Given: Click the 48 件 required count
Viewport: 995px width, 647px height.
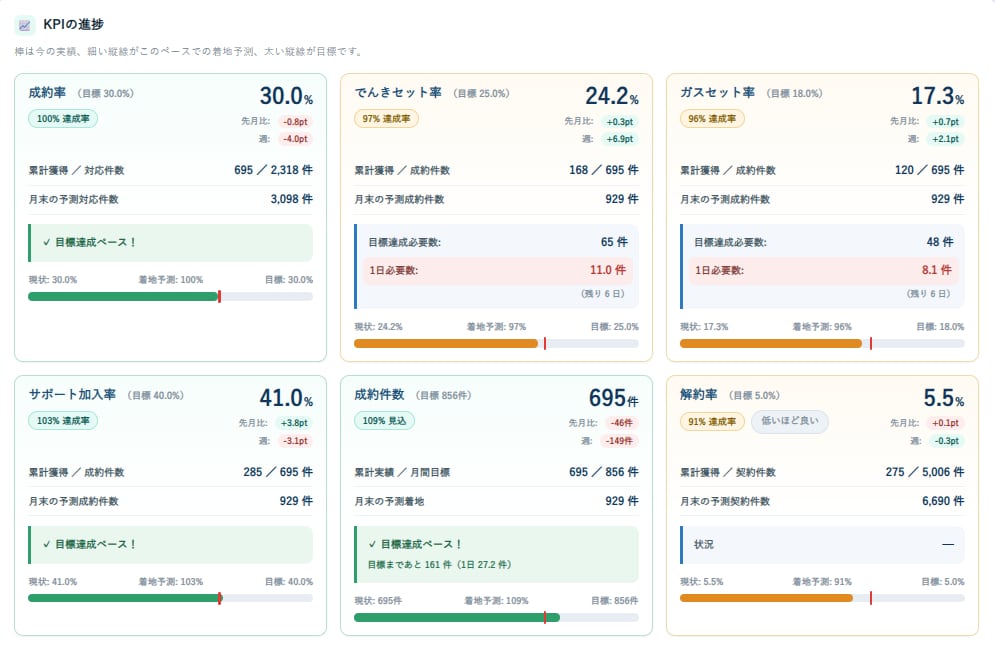Looking at the screenshot, I should (x=940, y=242).
